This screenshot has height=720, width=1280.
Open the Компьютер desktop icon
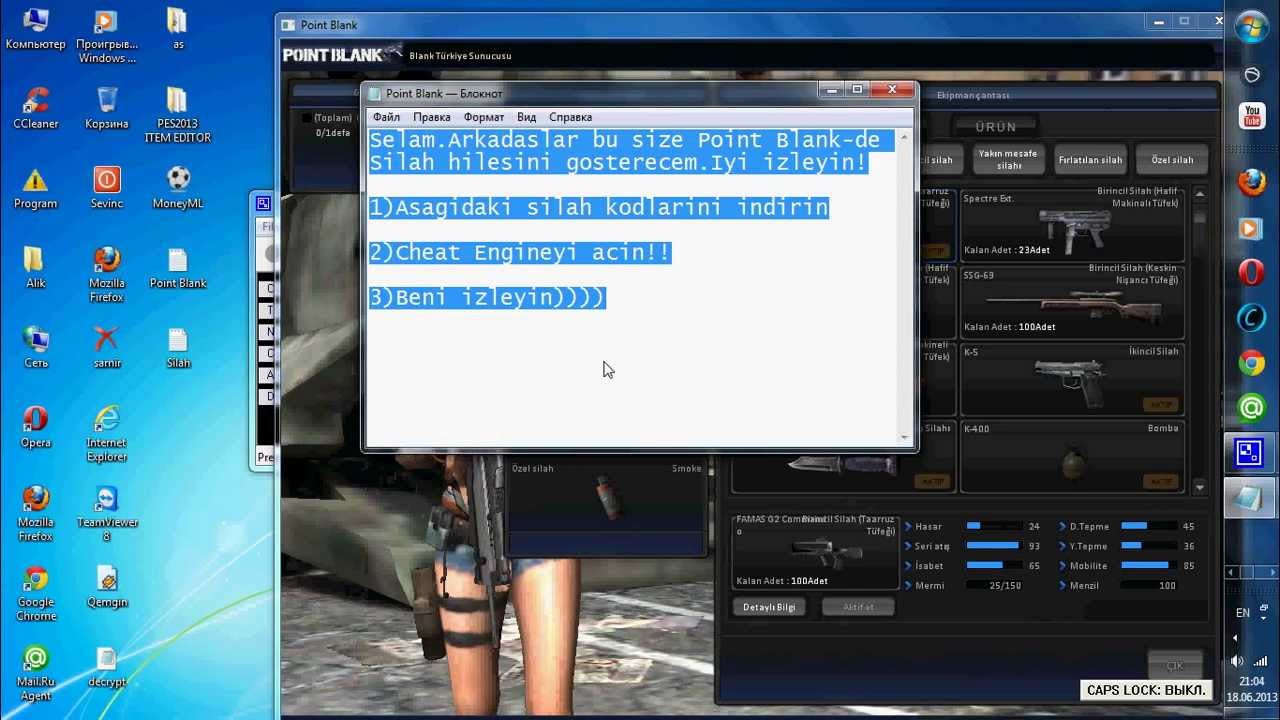pos(36,29)
